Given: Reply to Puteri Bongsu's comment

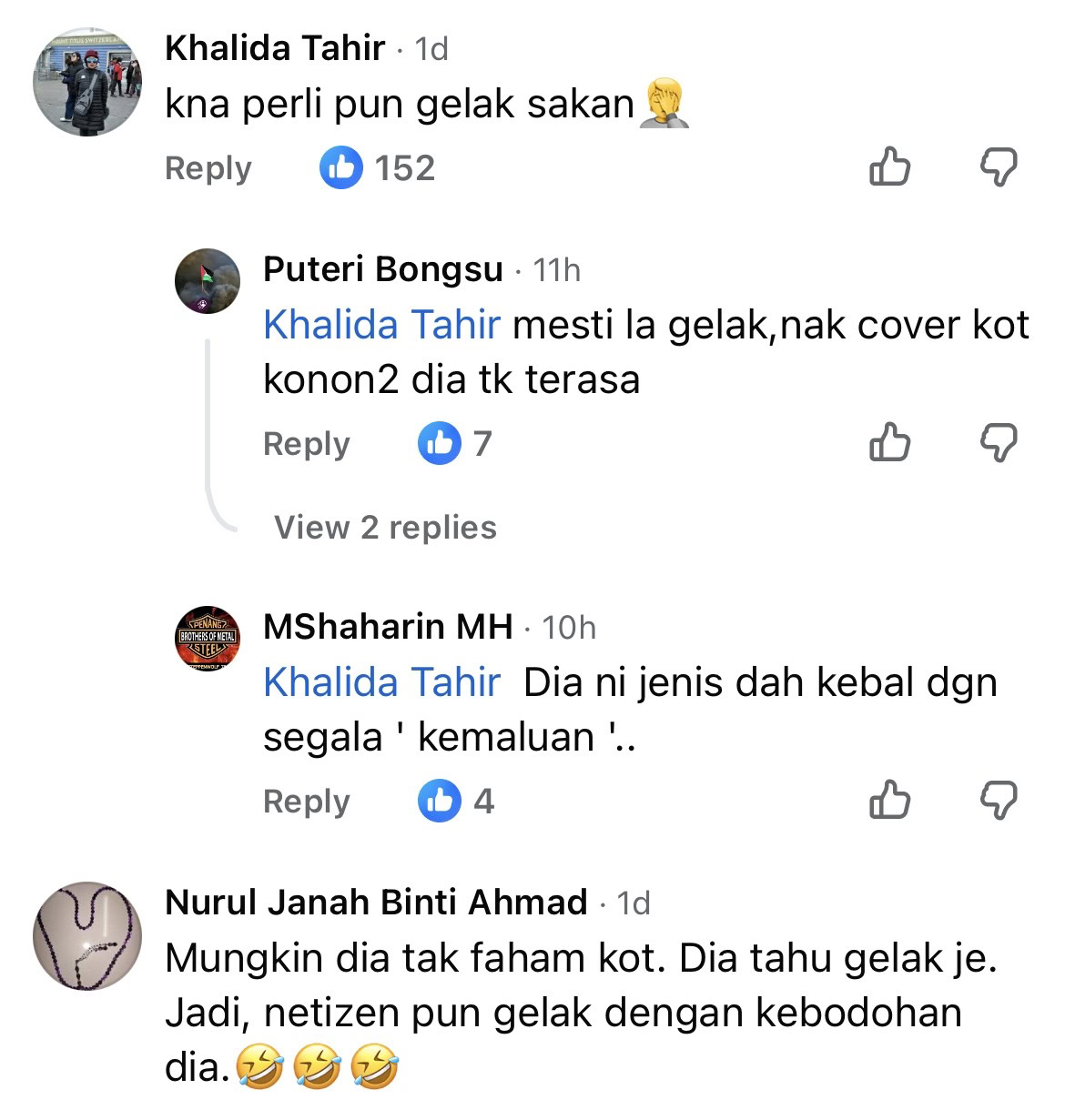Looking at the screenshot, I should pos(306,444).
